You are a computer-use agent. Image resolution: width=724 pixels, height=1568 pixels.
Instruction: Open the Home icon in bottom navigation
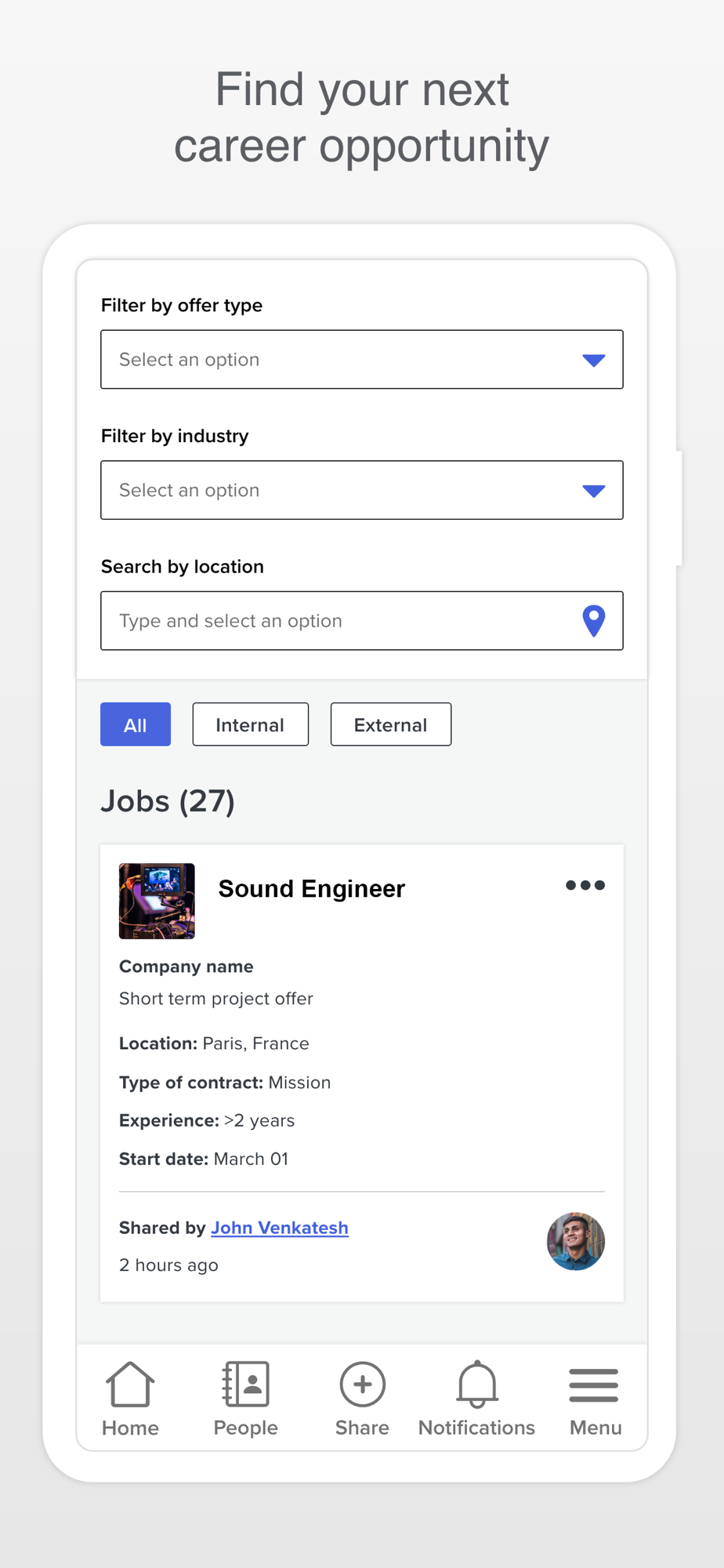click(130, 1384)
